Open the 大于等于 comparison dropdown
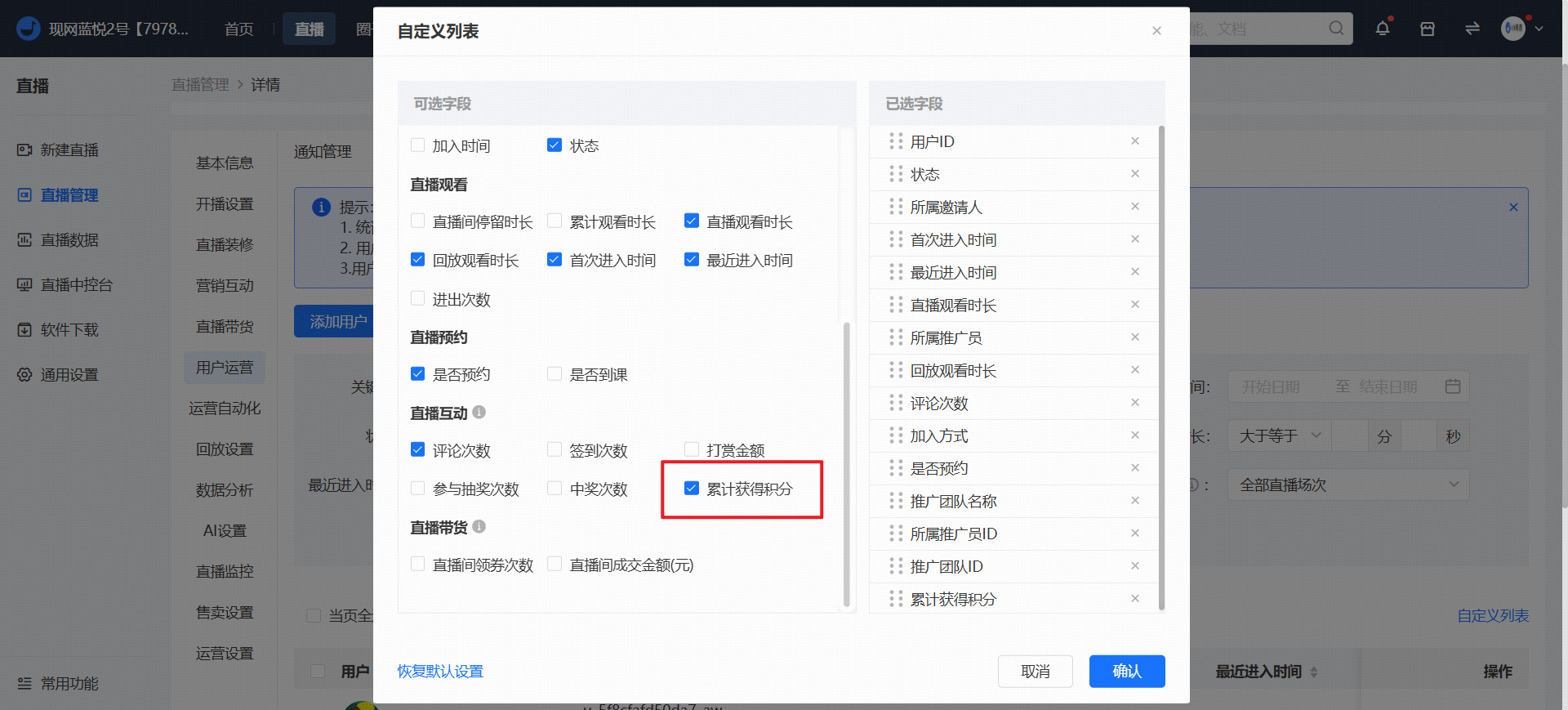Screen dimensions: 1568x710 click(x=1280, y=436)
